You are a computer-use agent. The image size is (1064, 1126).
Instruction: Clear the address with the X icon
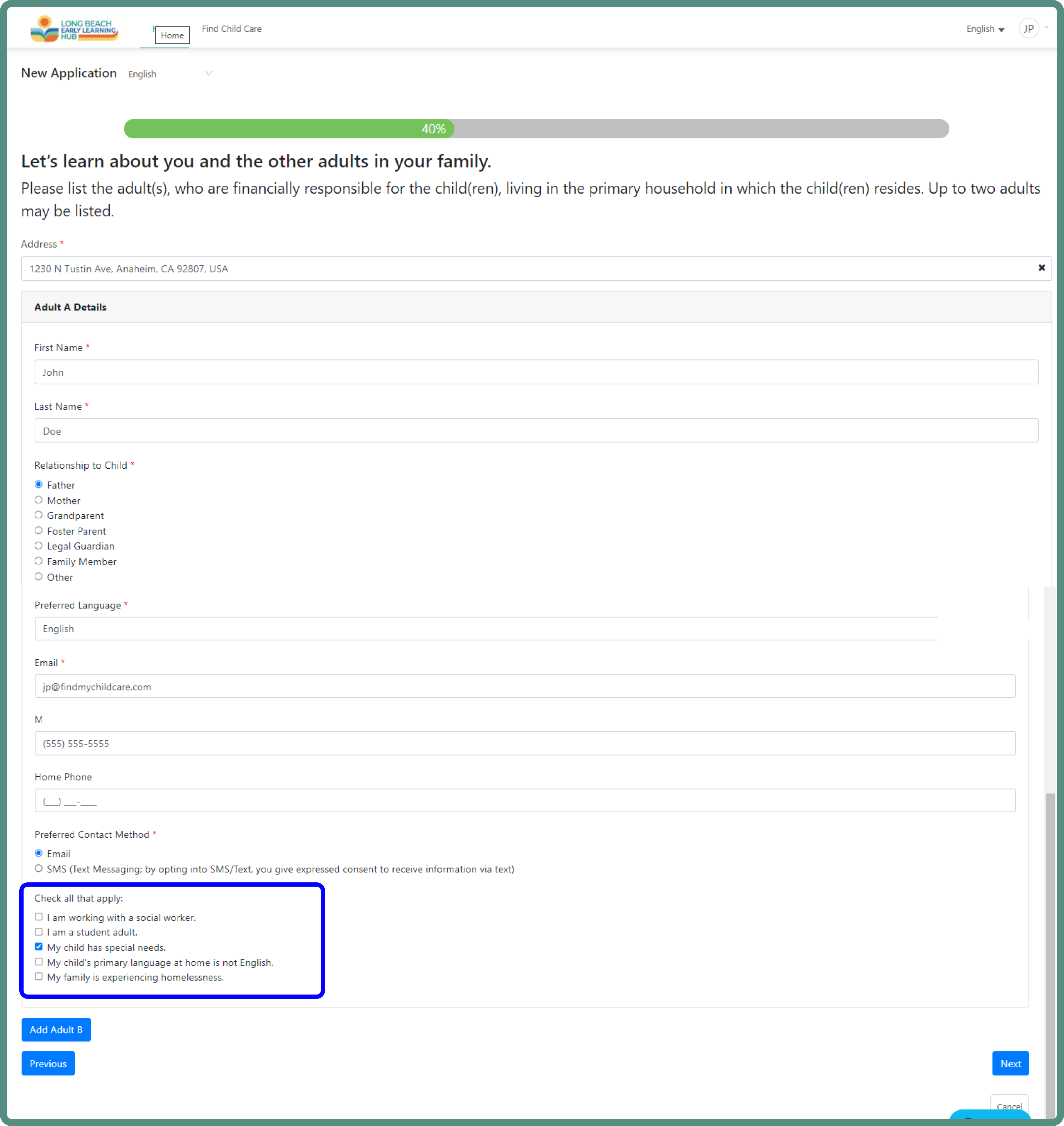coord(1041,268)
